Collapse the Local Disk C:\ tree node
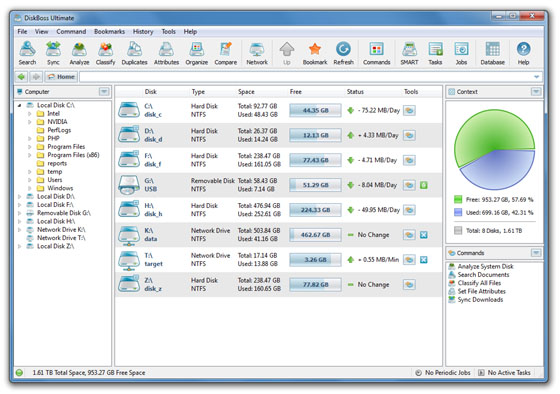The image size is (560, 394). (20, 105)
